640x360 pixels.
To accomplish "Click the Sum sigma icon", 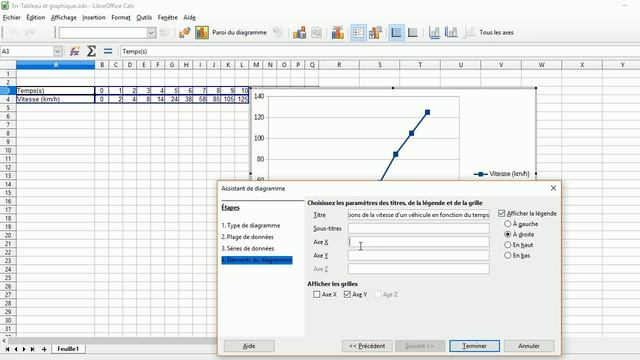I will (91, 51).
